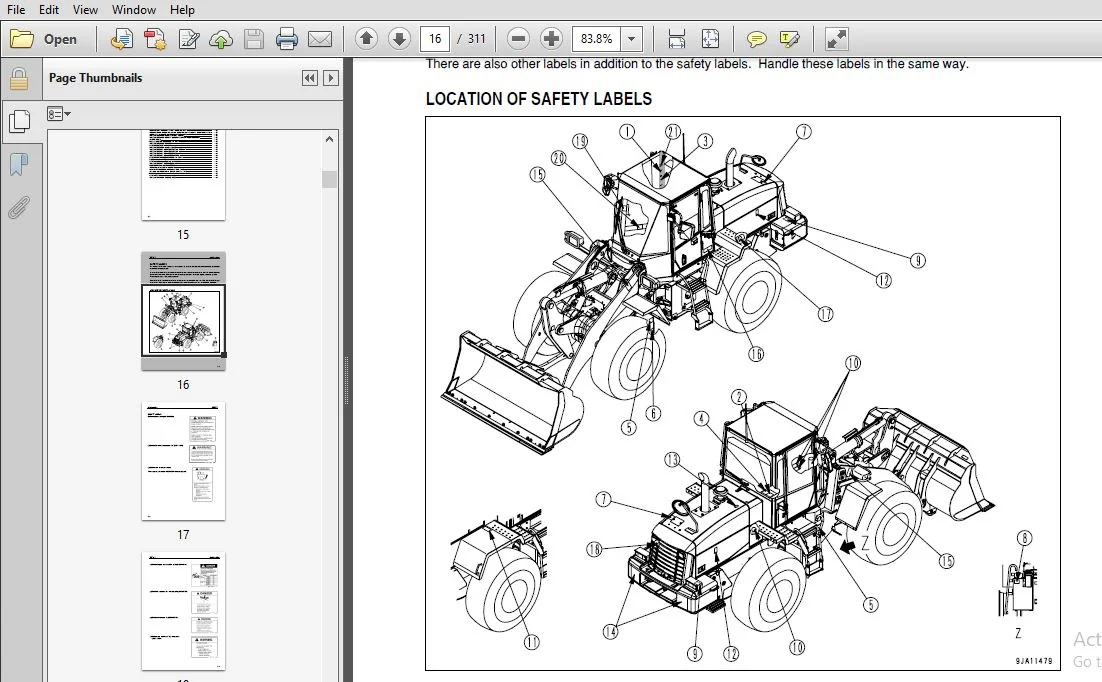Open the Edit menu
The height and width of the screenshot is (682, 1102).
48,10
